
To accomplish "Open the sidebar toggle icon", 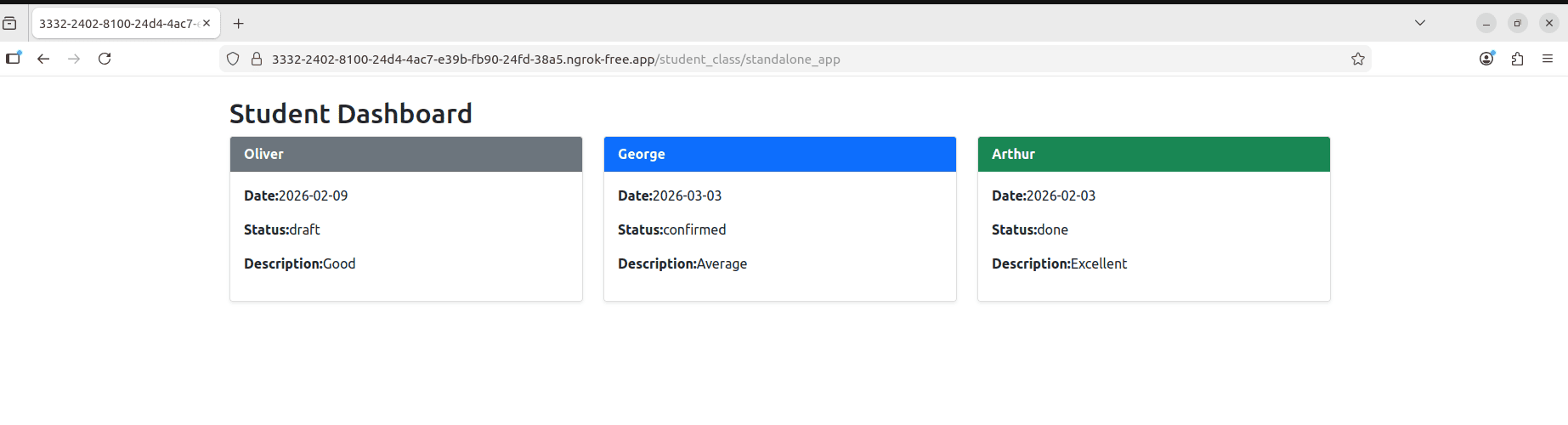I will [x=13, y=59].
